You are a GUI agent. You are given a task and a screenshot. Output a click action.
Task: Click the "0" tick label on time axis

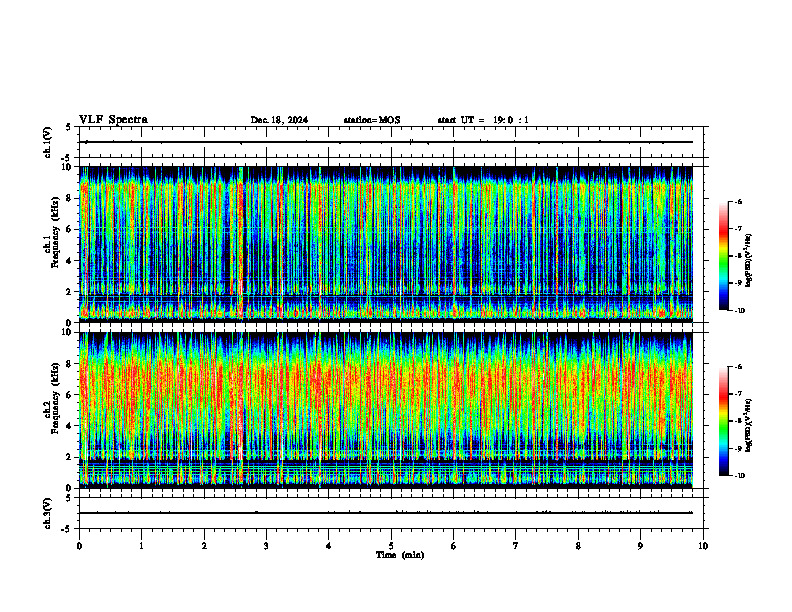click(79, 546)
